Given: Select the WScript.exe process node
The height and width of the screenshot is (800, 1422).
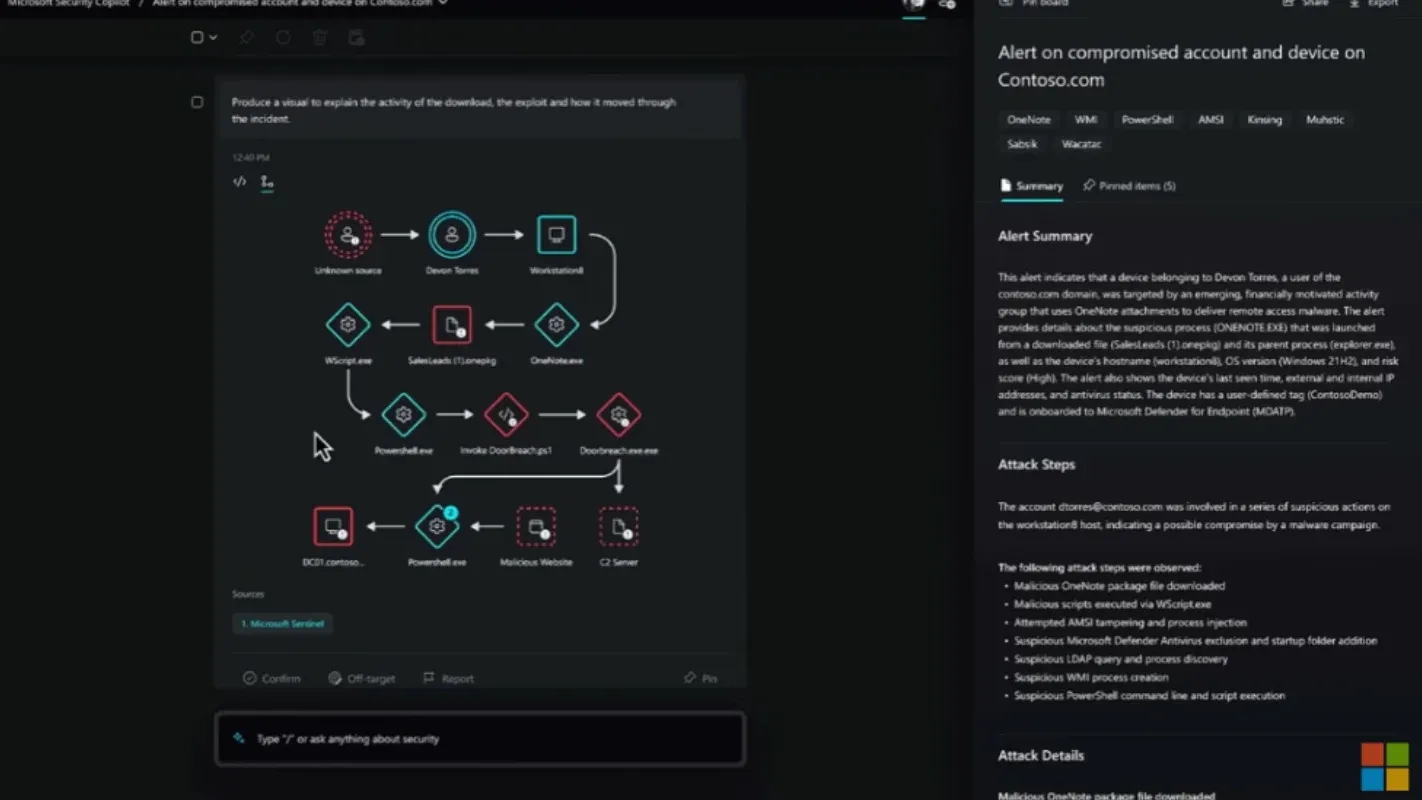Looking at the screenshot, I should pos(348,325).
